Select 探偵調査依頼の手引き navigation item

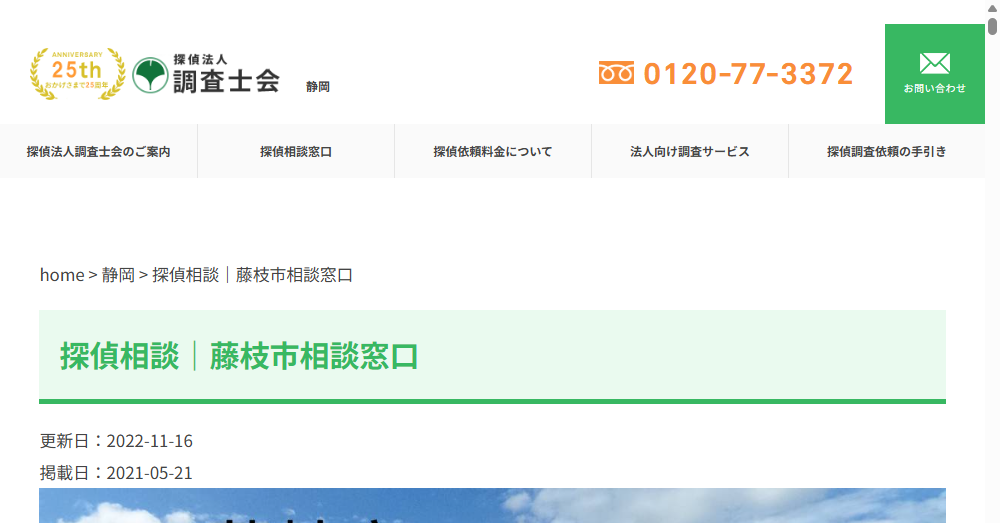pos(886,152)
